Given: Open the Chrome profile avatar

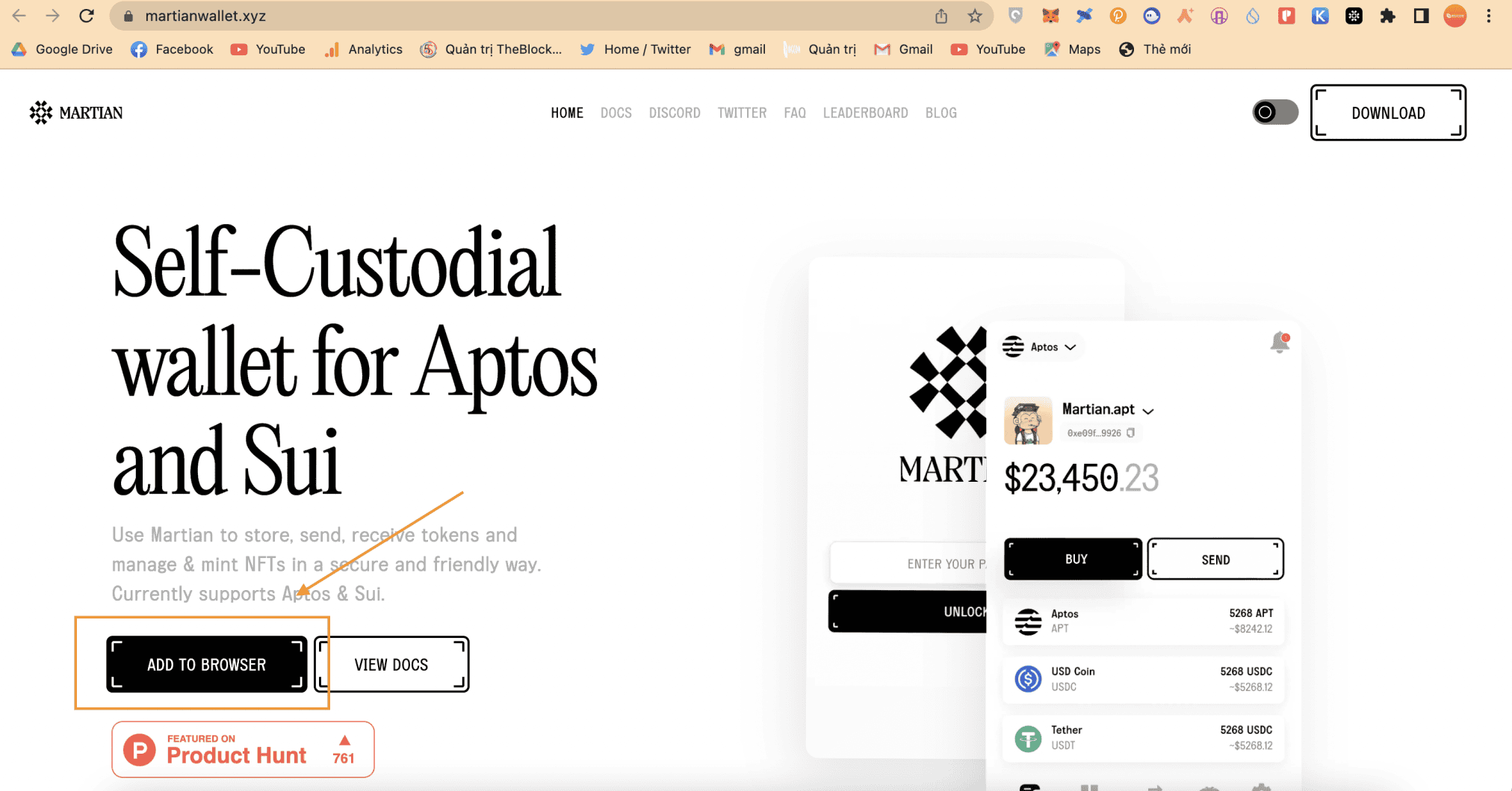Looking at the screenshot, I should click(1455, 16).
